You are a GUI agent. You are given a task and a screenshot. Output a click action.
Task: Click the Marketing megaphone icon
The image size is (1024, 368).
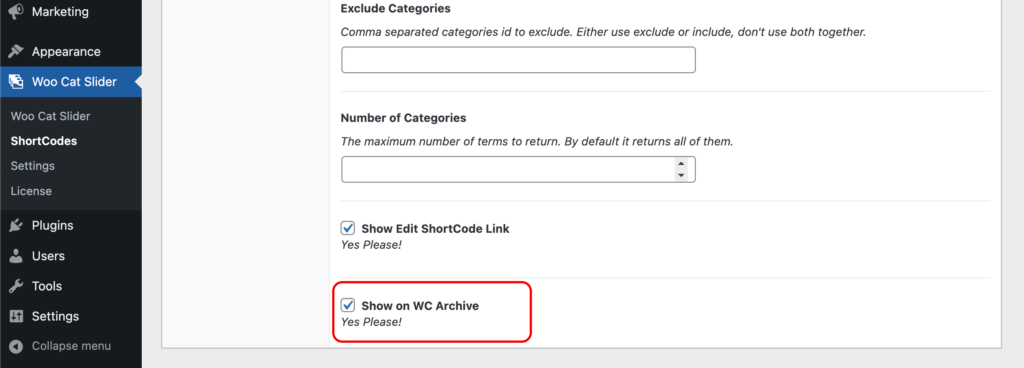tap(16, 12)
